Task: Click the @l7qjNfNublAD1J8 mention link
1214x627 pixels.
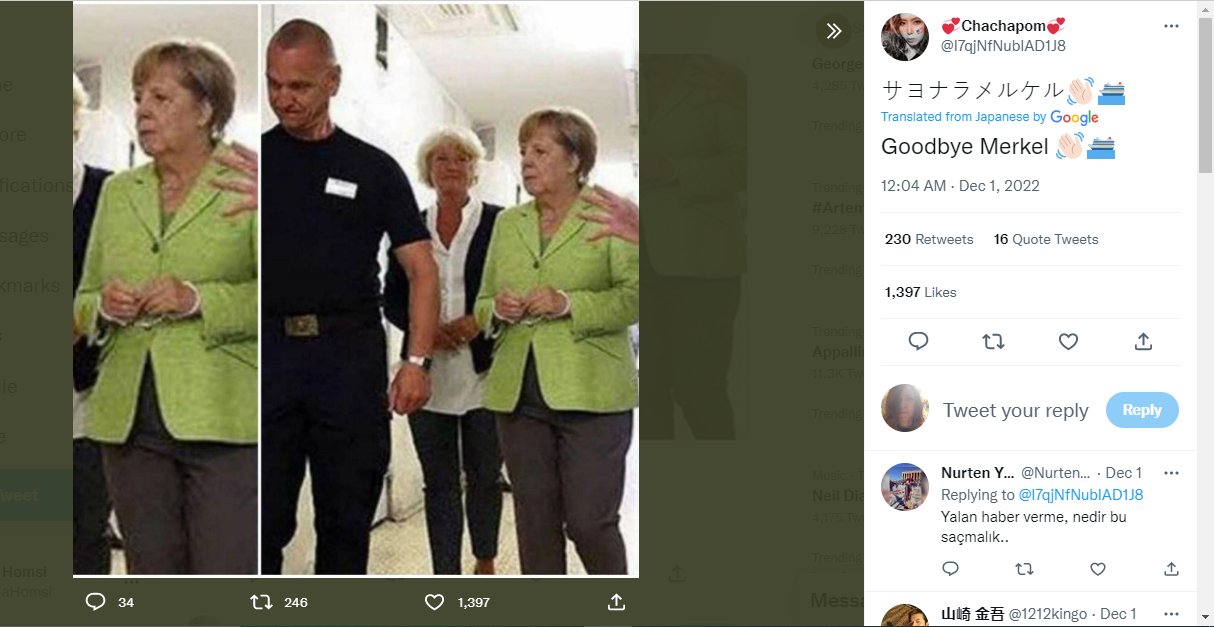Action: coord(1080,494)
